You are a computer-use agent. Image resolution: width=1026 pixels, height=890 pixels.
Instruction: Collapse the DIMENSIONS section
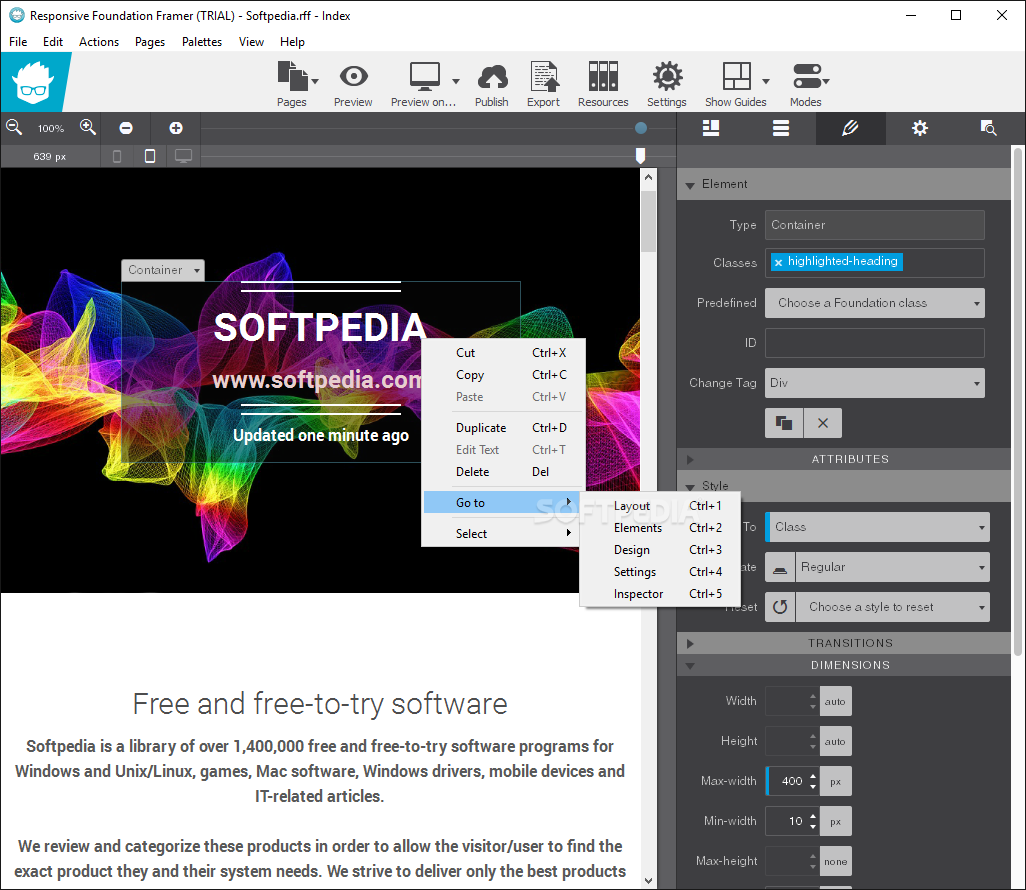(690, 666)
